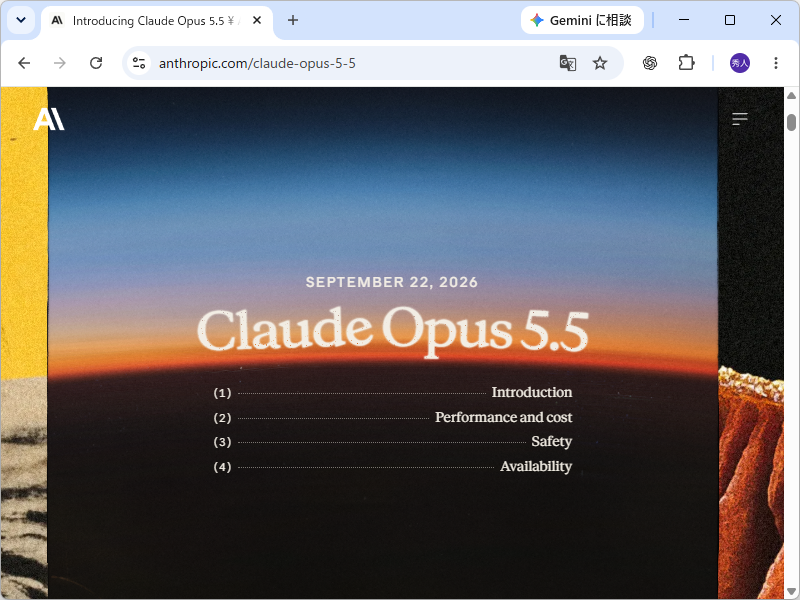The image size is (800, 600).
Task: View site information icon in address bar
Action: [x=139, y=63]
